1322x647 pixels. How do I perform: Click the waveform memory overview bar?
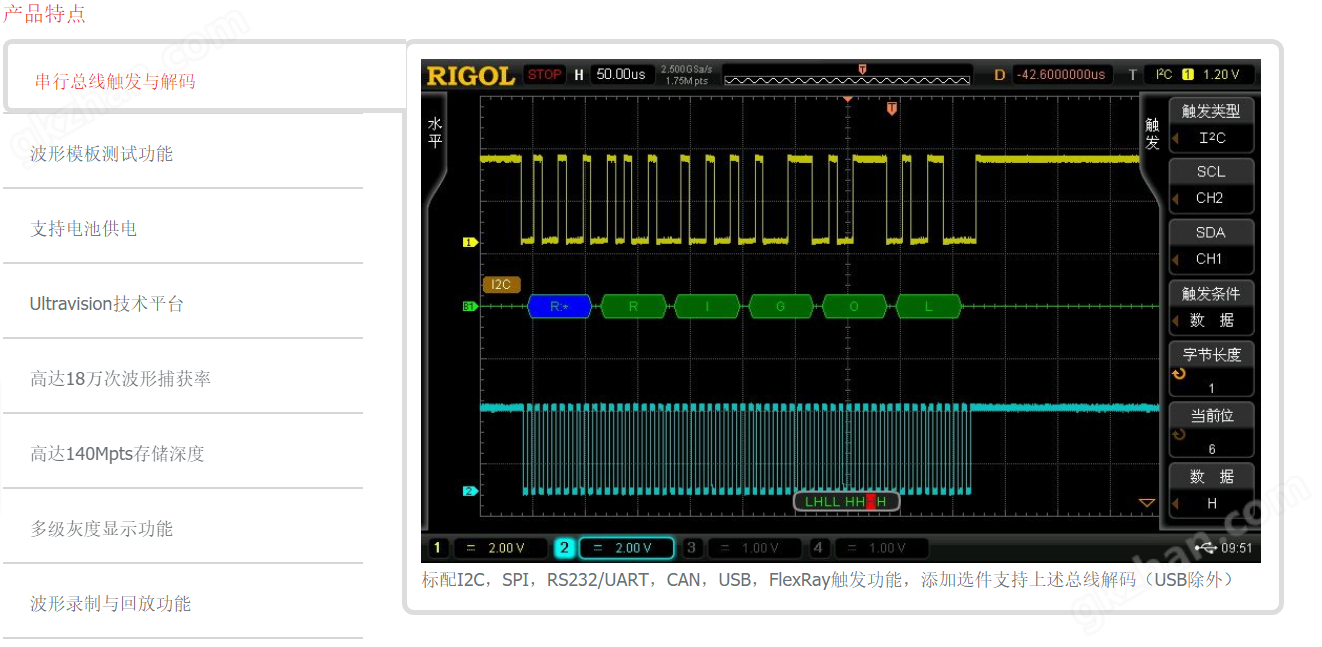click(846, 75)
